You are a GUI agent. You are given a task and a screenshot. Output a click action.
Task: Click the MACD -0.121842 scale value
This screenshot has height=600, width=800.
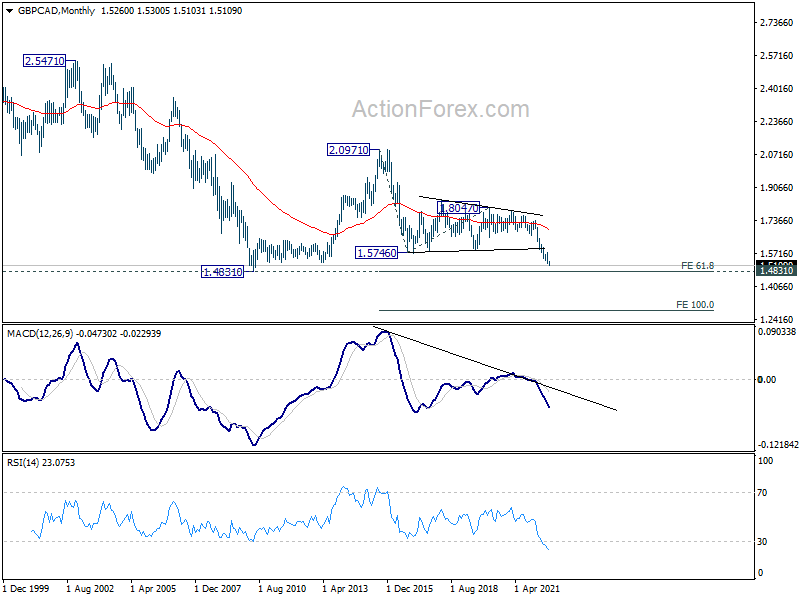778,445
